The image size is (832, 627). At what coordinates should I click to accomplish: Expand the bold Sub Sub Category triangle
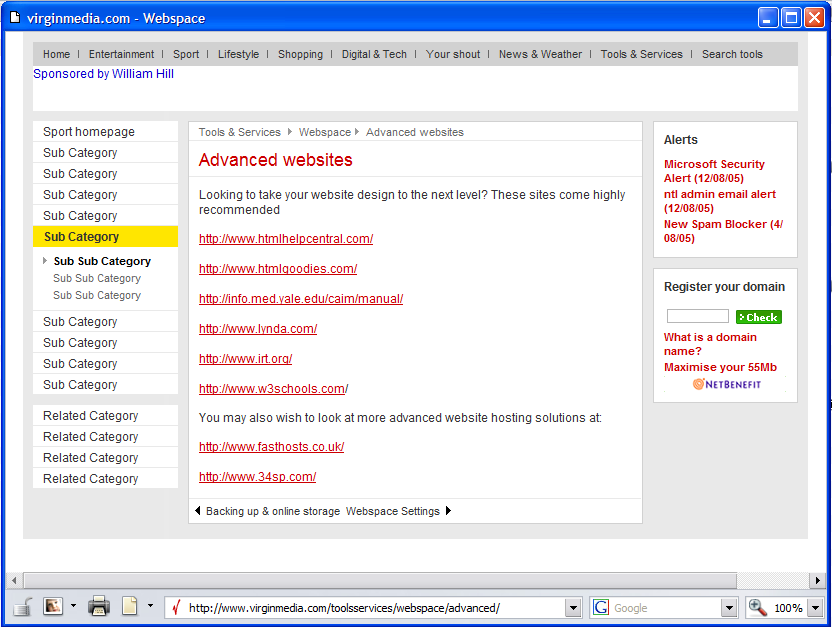(x=45, y=260)
